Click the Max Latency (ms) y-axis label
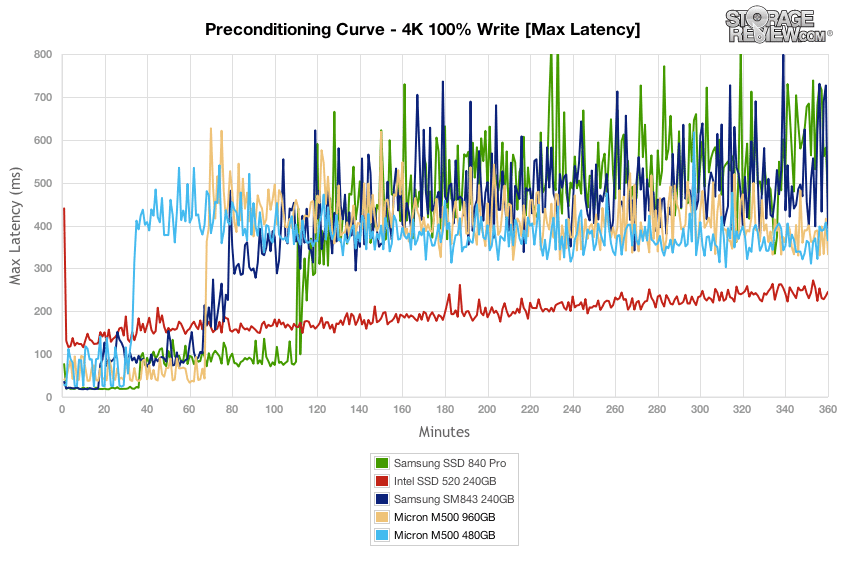The image size is (850, 568). pos(15,226)
